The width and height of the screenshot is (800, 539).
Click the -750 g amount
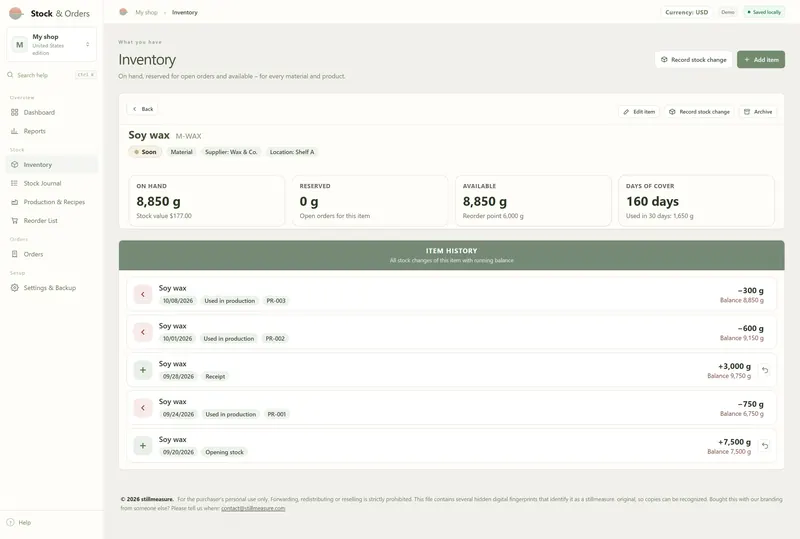[x=751, y=404]
